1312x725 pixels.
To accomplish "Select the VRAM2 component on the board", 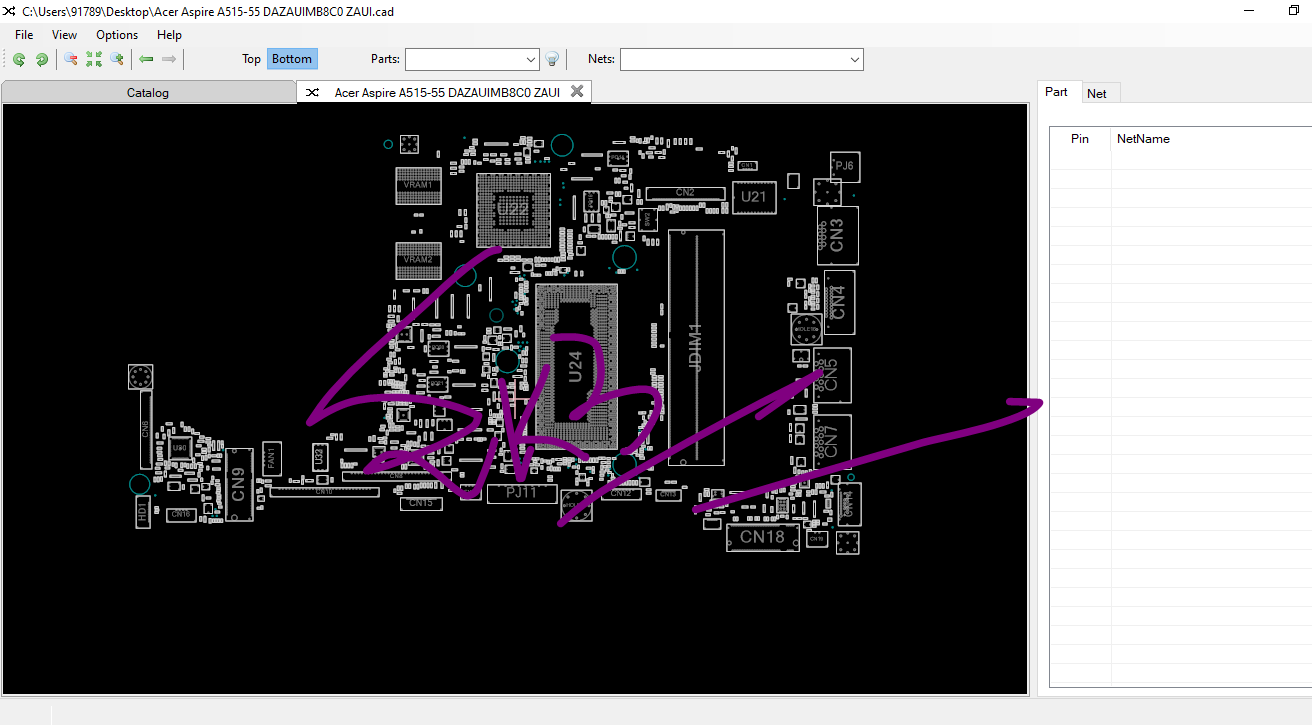I will (417, 260).
